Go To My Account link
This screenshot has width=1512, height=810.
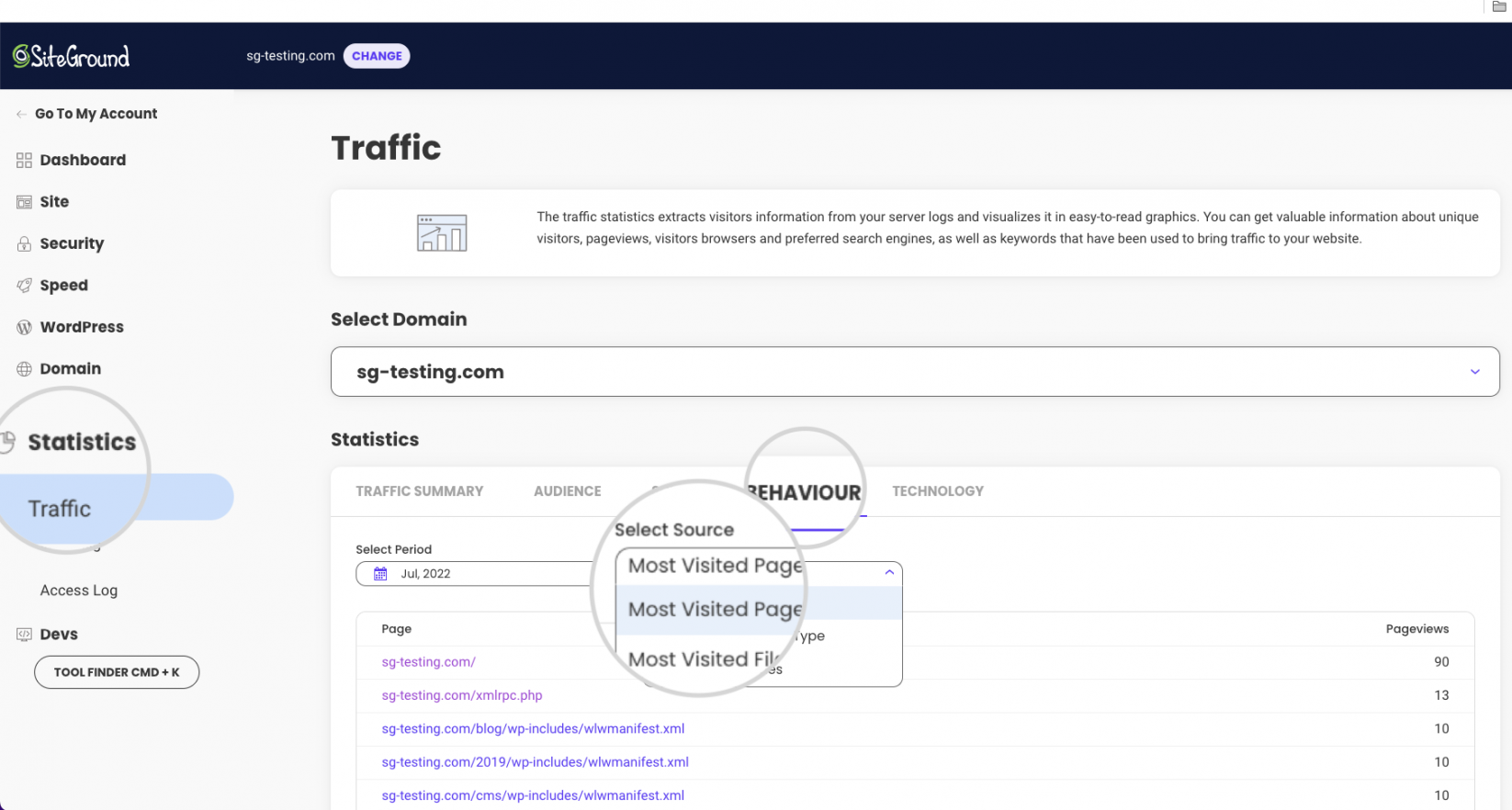click(x=96, y=114)
